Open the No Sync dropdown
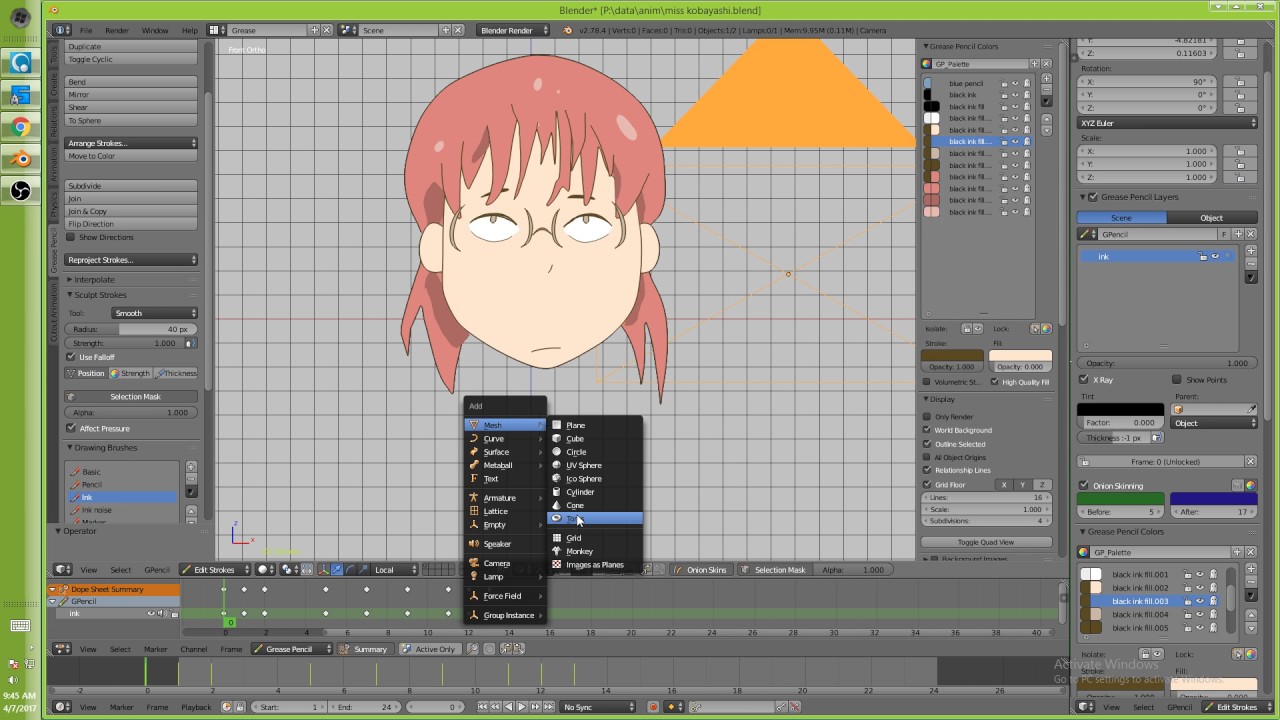 [598, 707]
